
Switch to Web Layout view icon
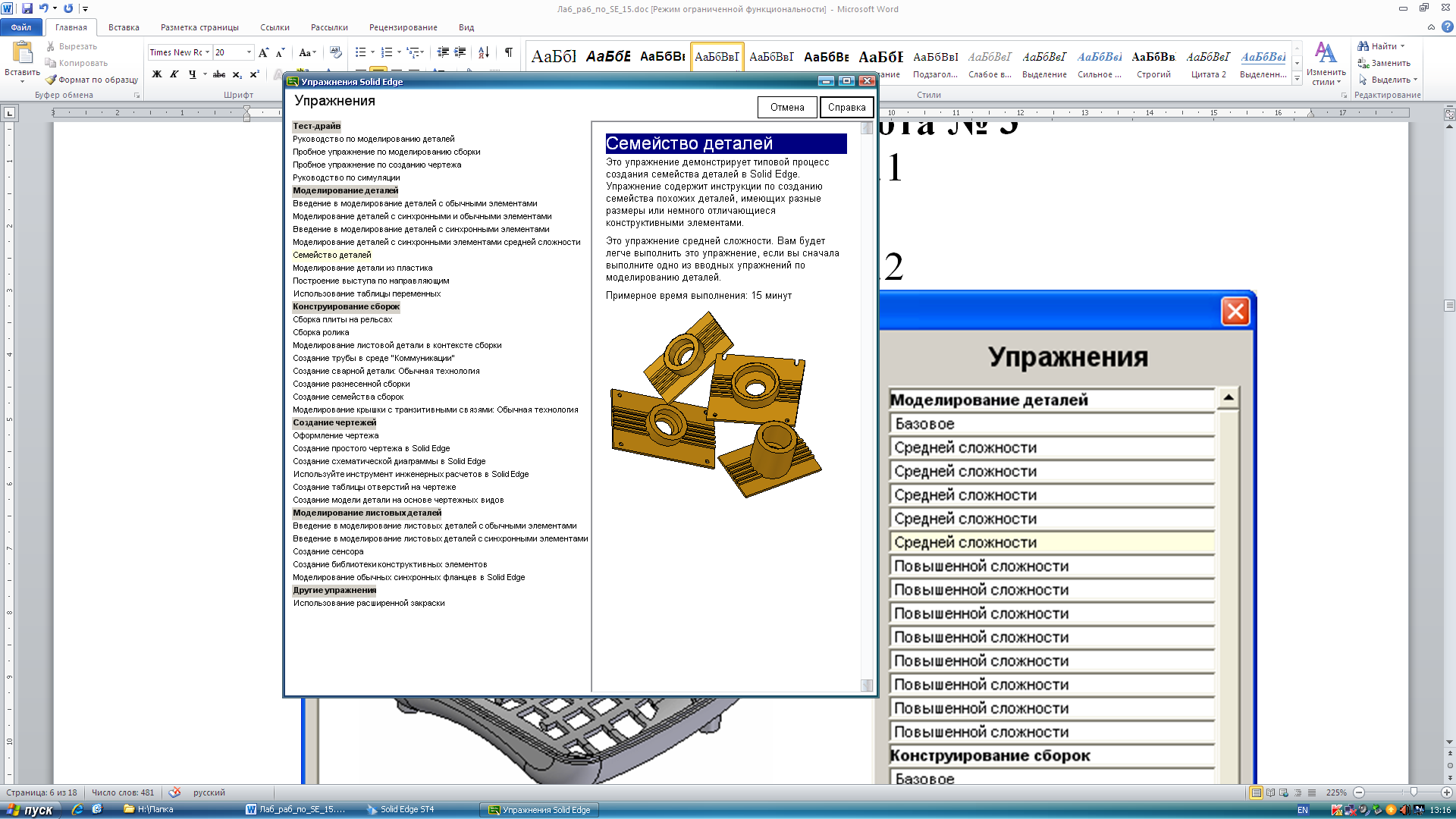(x=1284, y=792)
